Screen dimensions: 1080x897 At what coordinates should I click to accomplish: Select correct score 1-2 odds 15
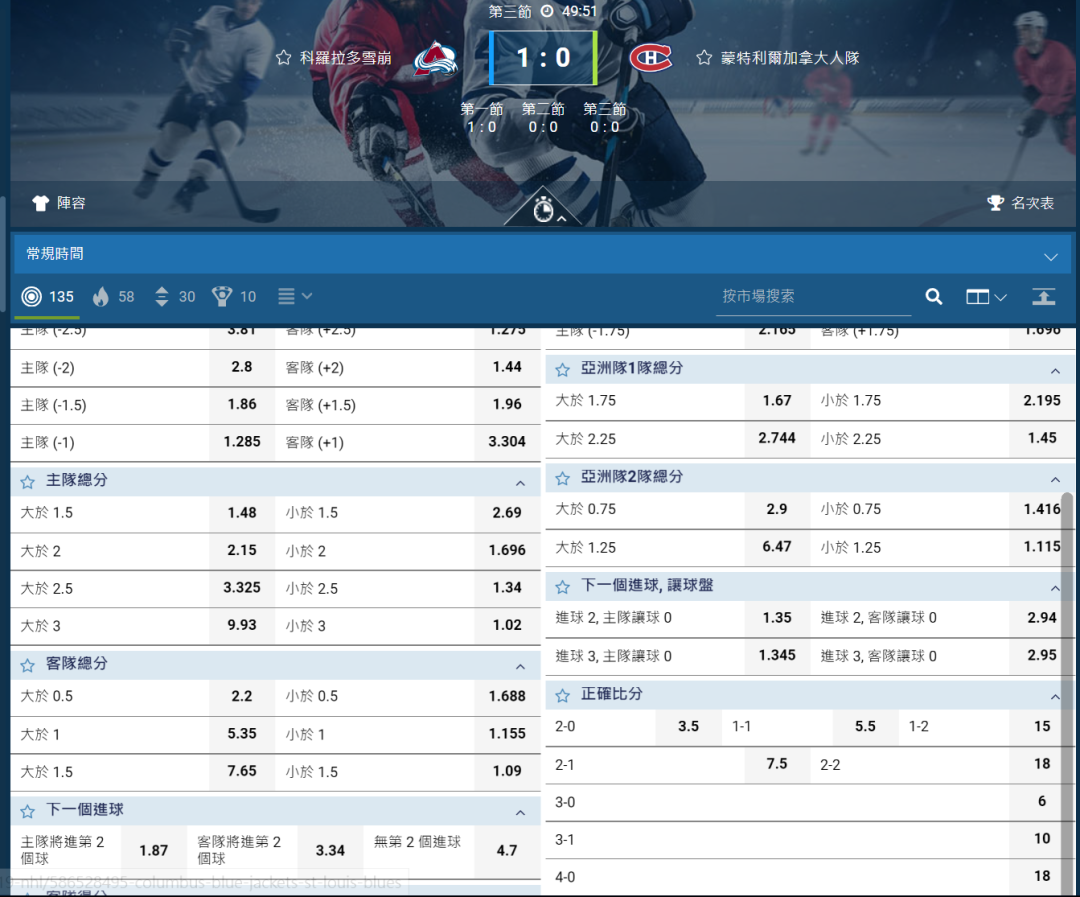1041,727
